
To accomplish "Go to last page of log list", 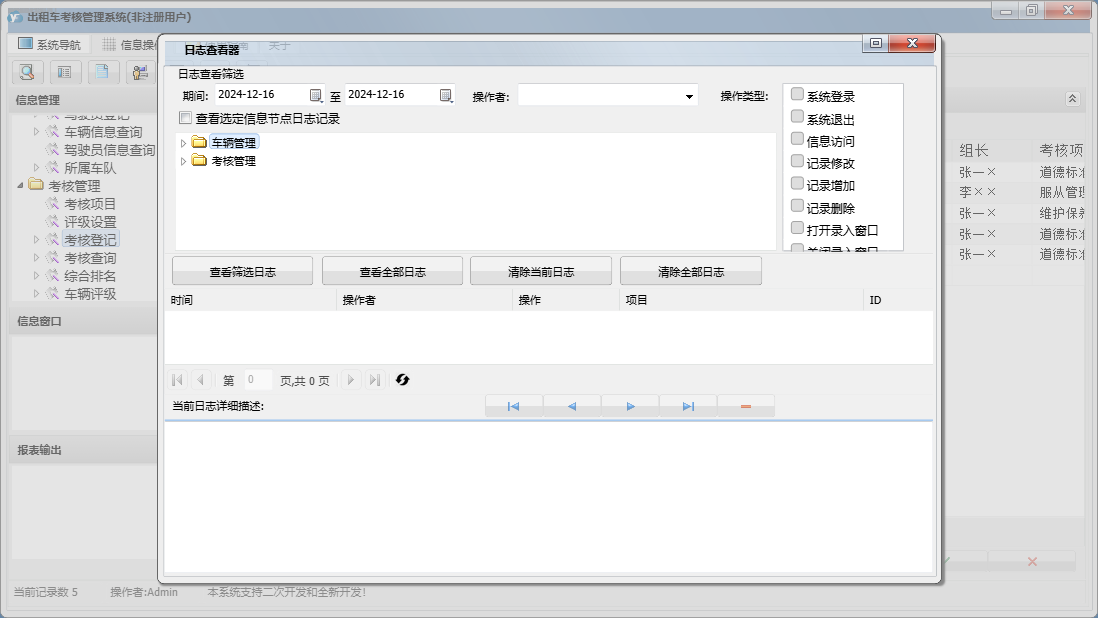I will coord(375,379).
